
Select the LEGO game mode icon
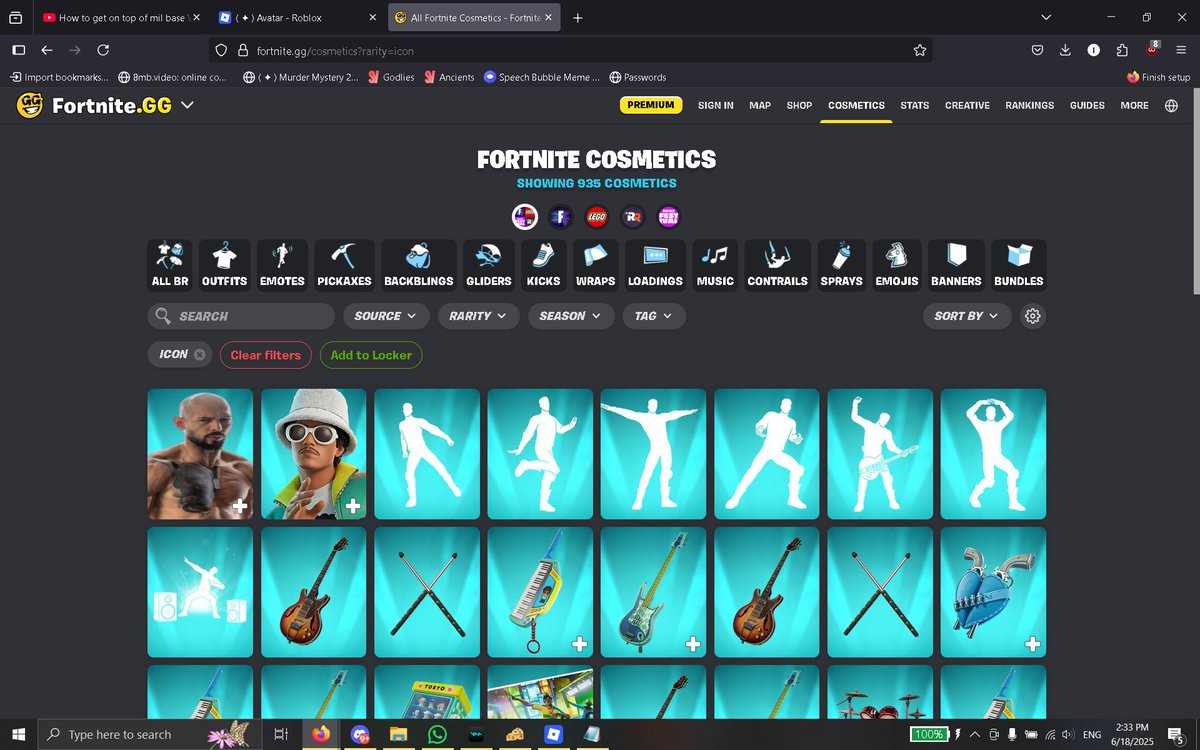596,216
